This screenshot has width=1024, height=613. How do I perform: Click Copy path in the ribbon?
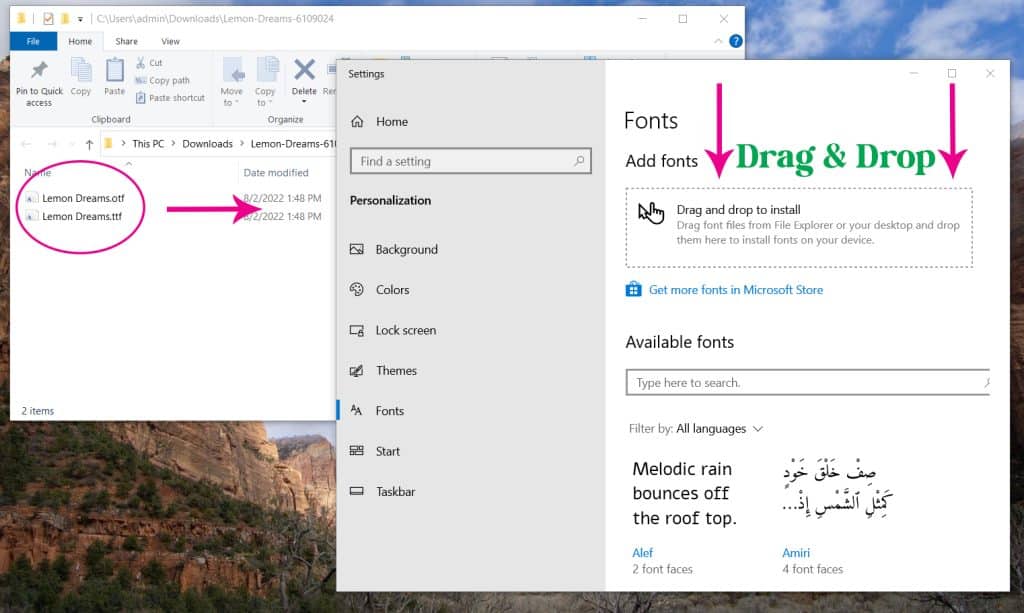click(163, 80)
